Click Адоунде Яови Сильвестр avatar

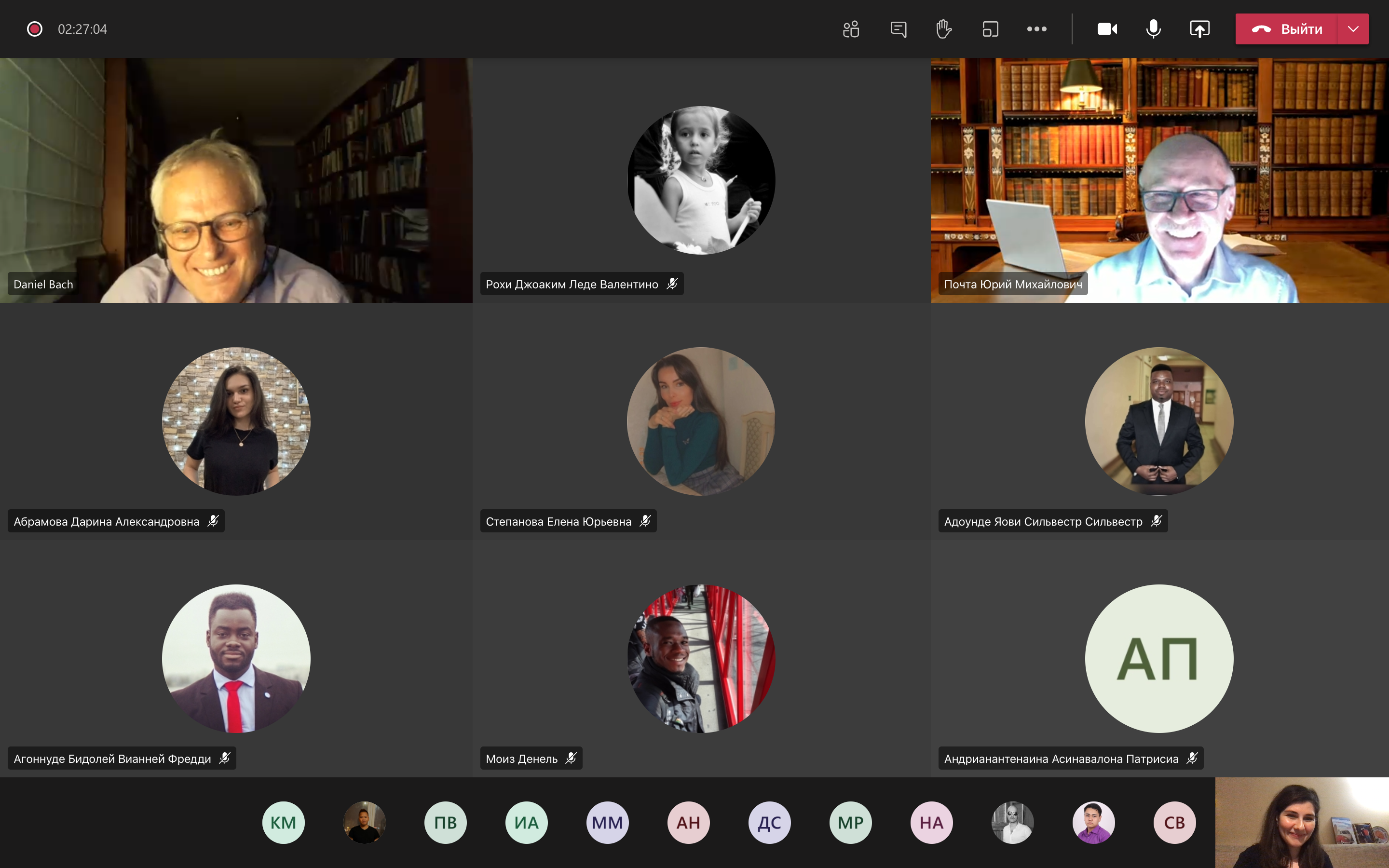(1159, 421)
